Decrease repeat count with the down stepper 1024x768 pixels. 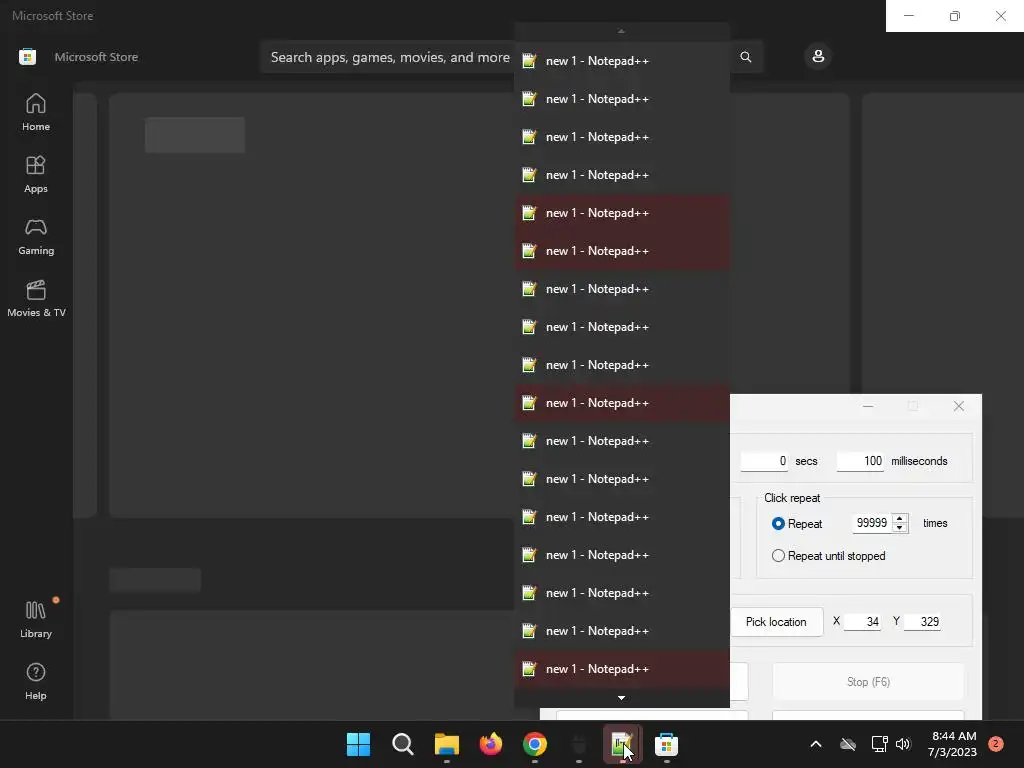(x=900, y=528)
